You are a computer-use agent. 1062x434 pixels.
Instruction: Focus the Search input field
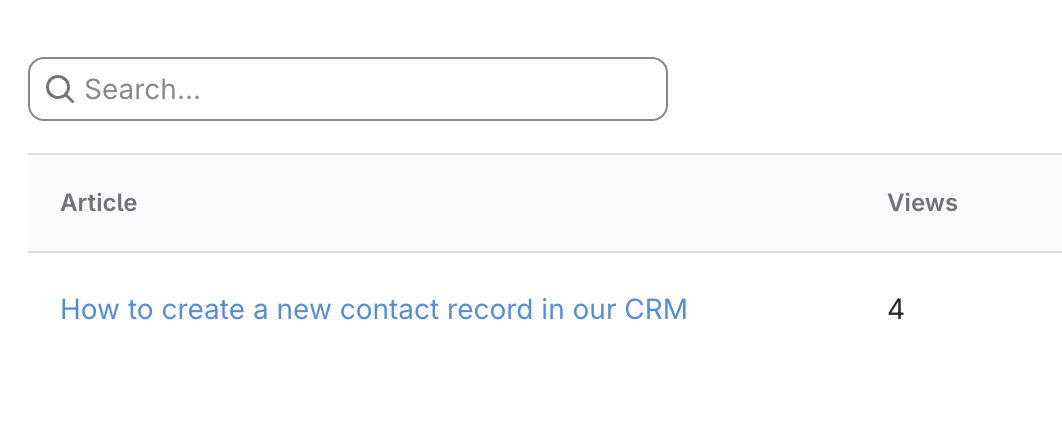(x=370, y=90)
